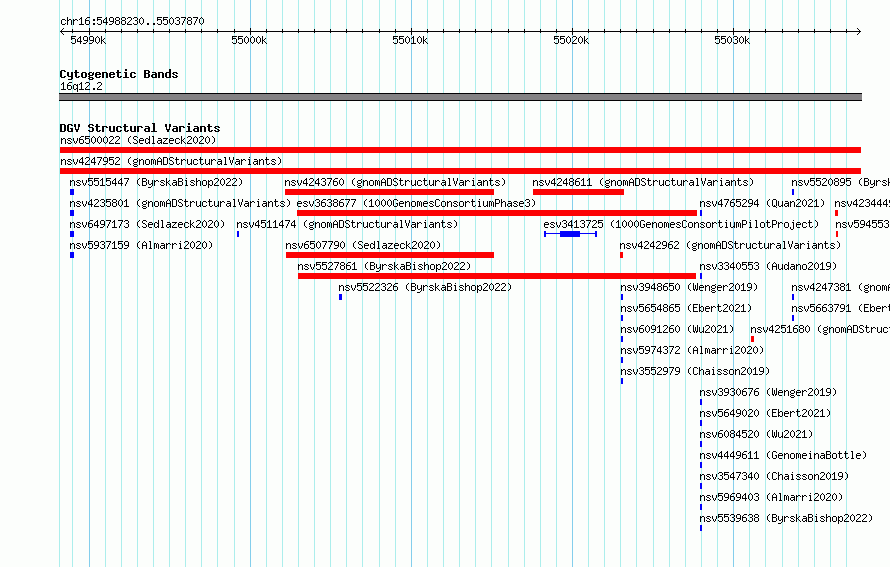Select nsv6507790 (Sedlazeck2020) label
Screen dimensions: 890x567
click(x=363, y=245)
